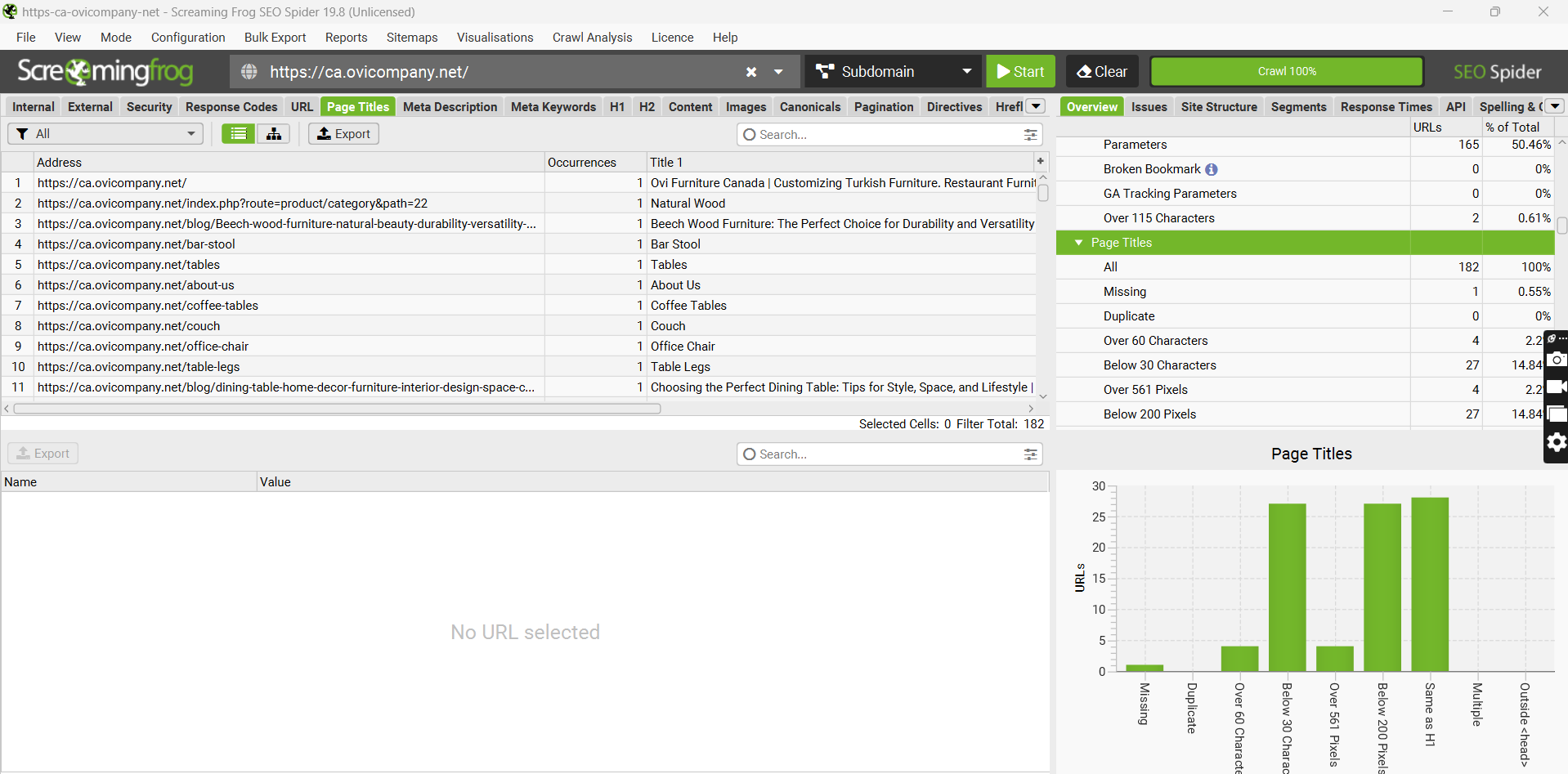Open search options in upper search box
Screen dimensions: 1568x774
tap(1030, 134)
